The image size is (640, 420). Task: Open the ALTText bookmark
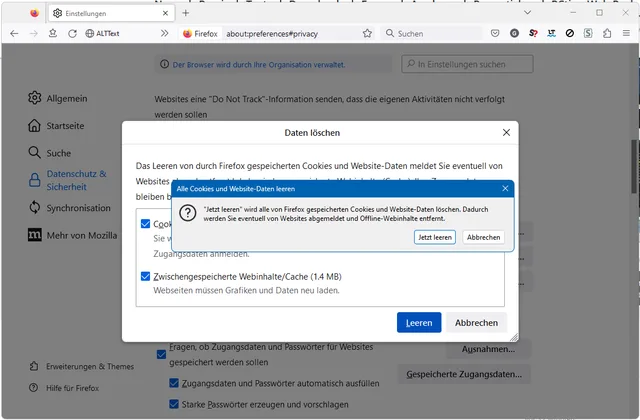click(x=102, y=33)
